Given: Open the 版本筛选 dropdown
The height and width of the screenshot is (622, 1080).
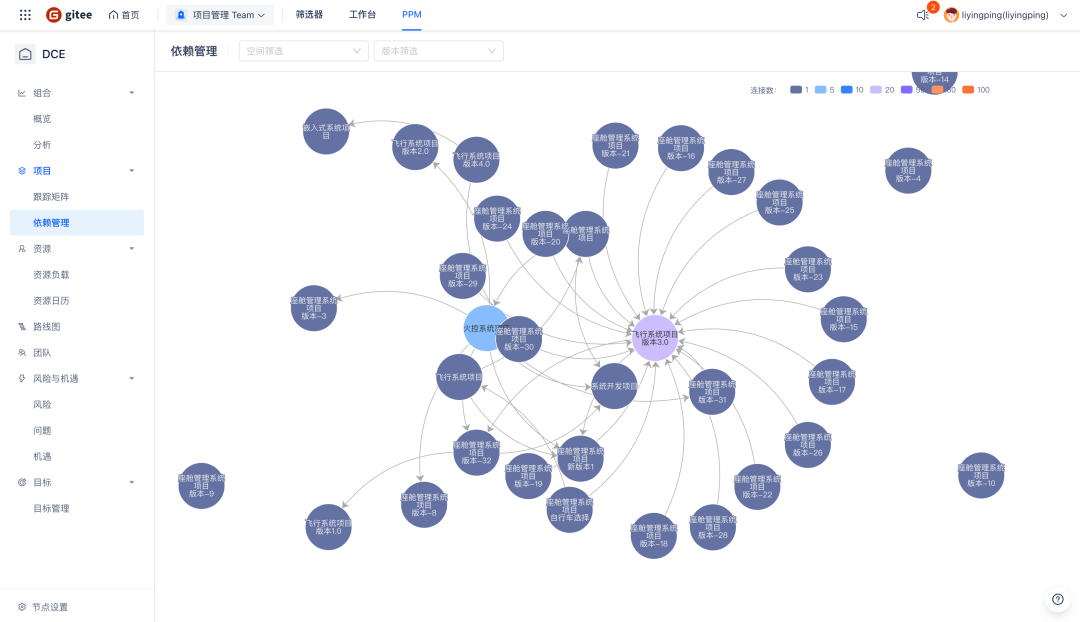Looking at the screenshot, I should 439,51.
